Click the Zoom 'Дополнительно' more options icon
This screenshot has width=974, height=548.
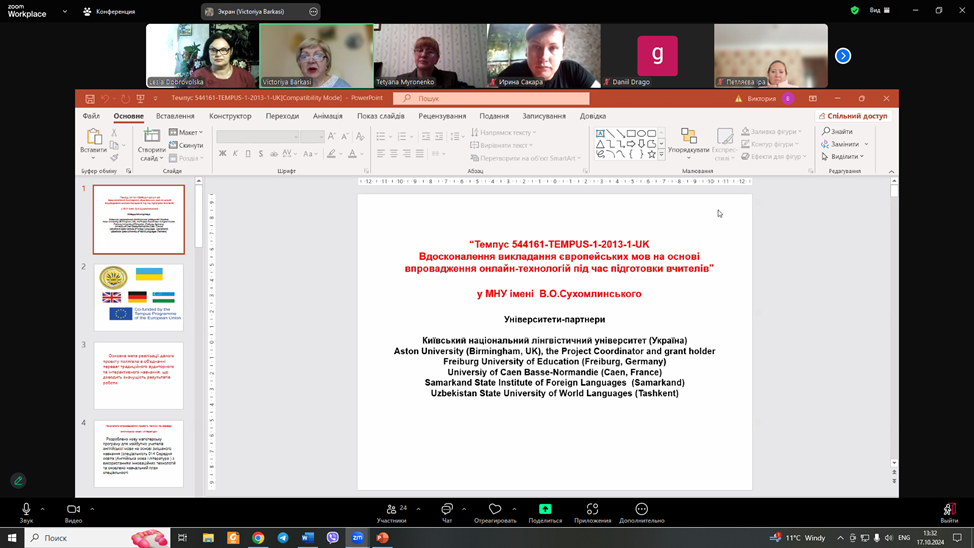click(x=641, y=510)
